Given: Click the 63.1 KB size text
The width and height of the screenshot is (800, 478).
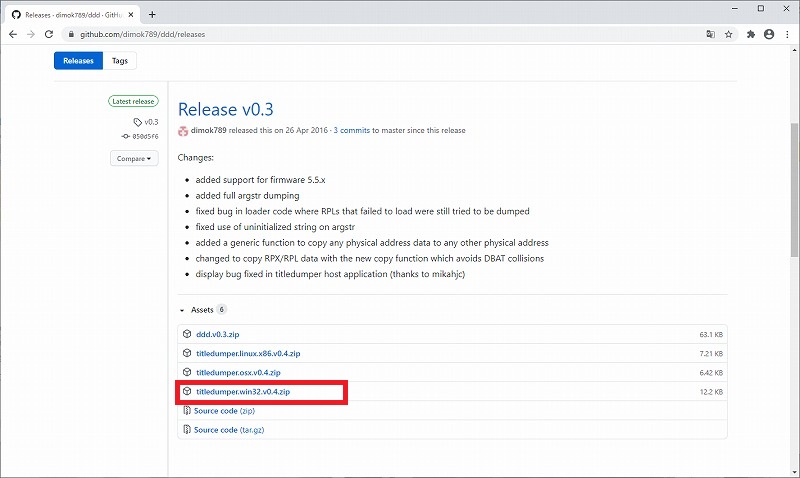Looking at the screenshot, I should 711,335.
